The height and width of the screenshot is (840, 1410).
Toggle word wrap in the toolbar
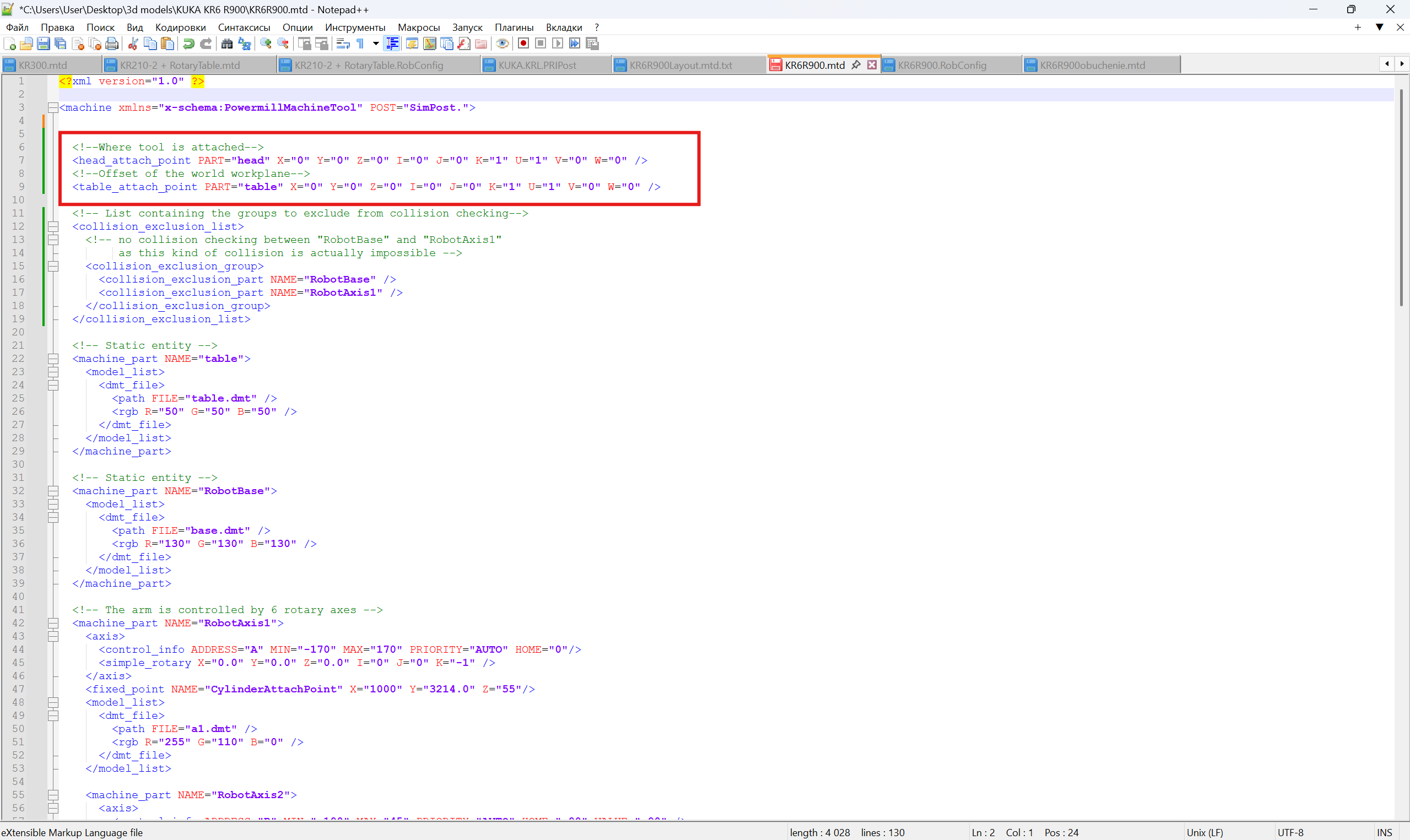click(x=343, y=44)
